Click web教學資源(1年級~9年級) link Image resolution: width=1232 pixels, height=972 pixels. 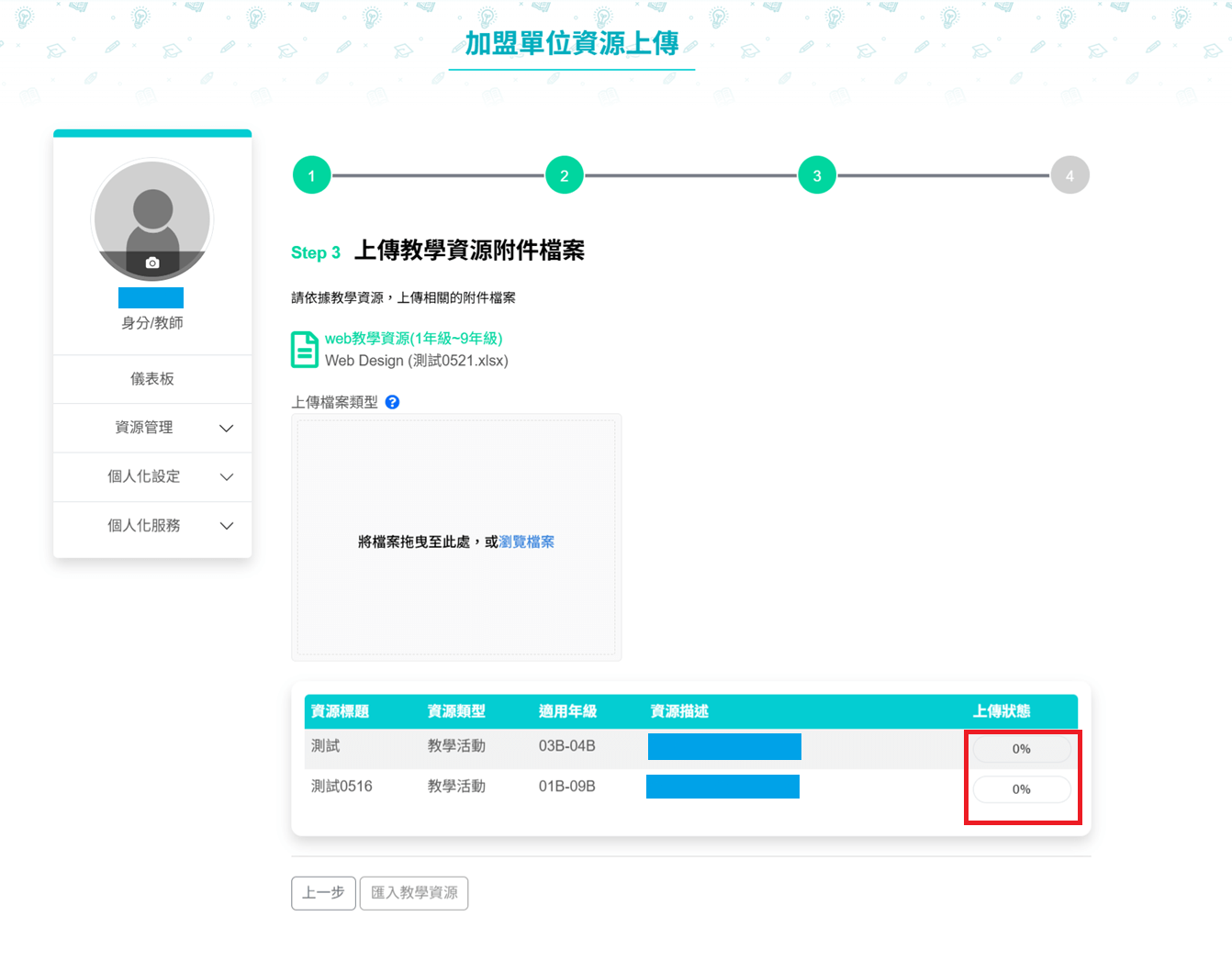click(413, 339)
